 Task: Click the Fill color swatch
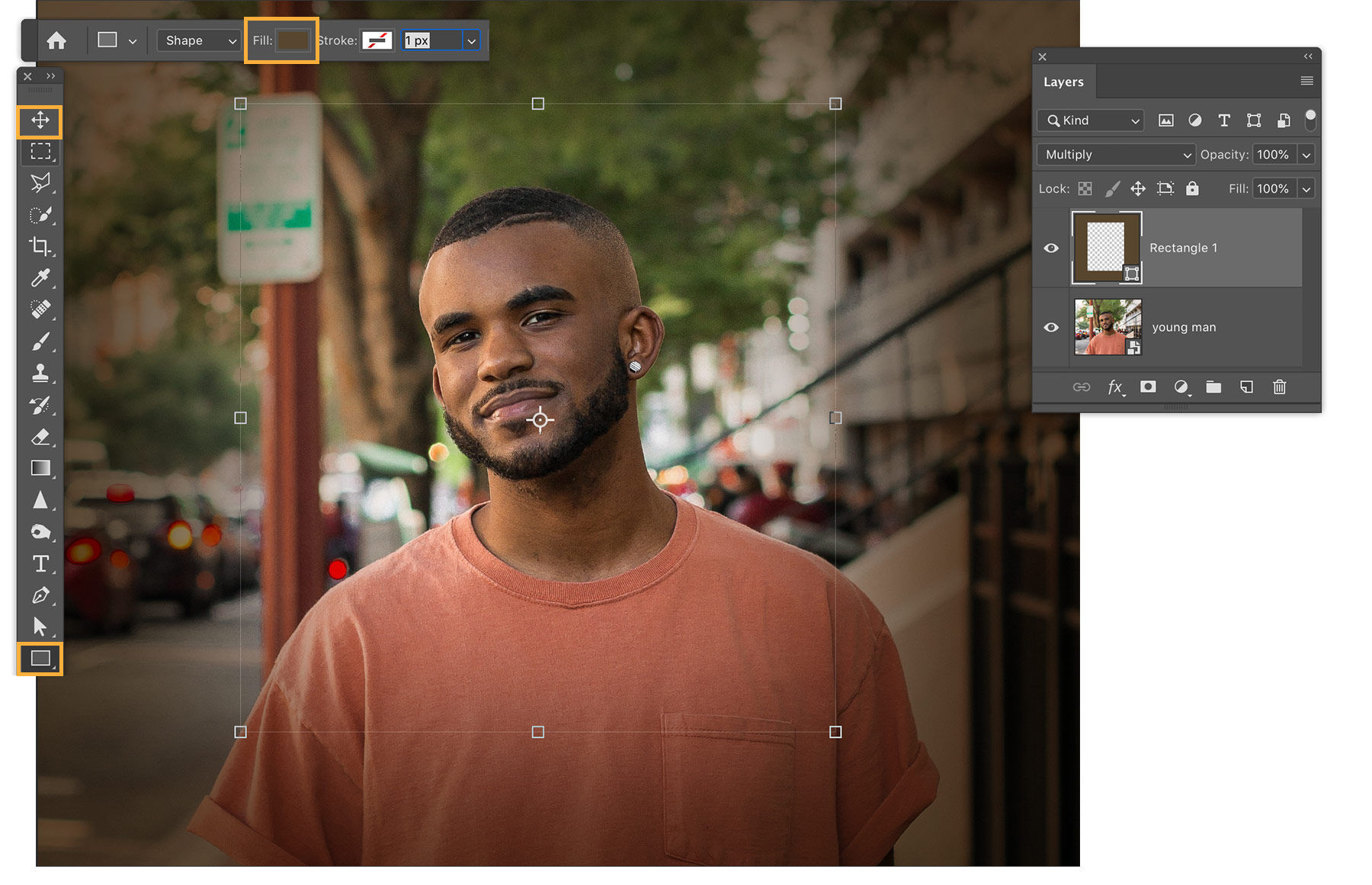point(293,40)
